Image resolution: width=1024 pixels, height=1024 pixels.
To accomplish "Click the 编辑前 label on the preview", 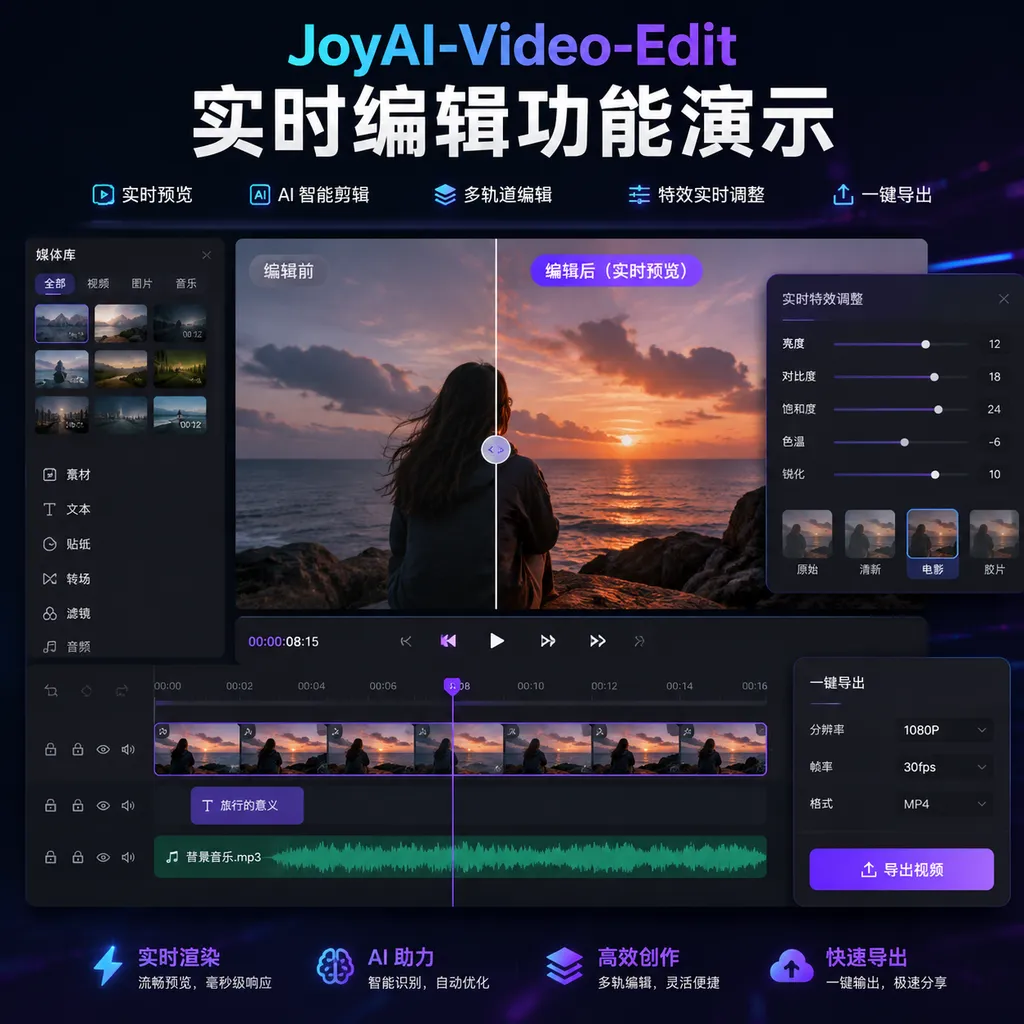I will [x=289, y=271].
